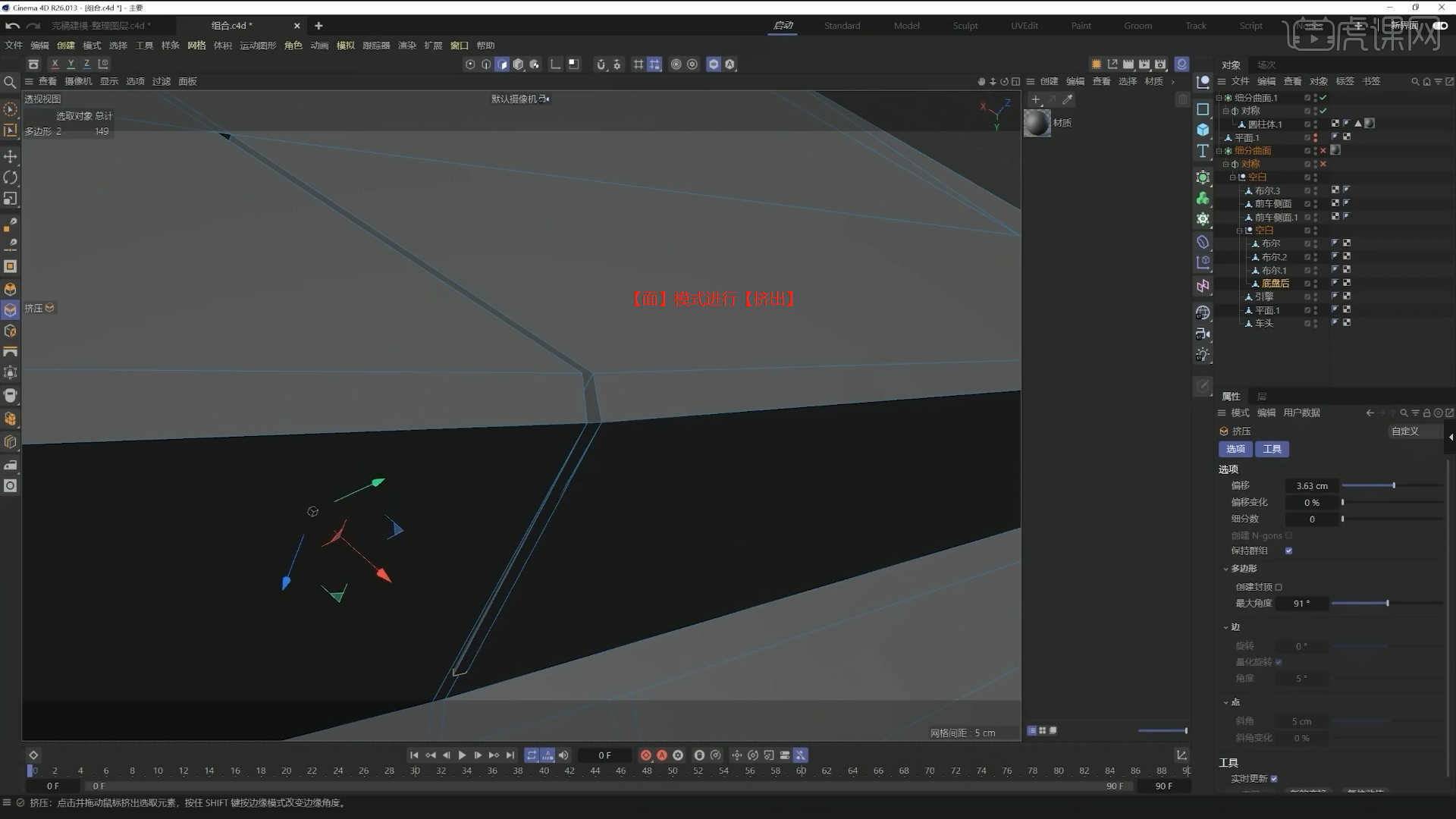1456x819 pixels.
Task: Click the 偏移 value field 3.63 cm
Action: click(x=1311, y=486)
